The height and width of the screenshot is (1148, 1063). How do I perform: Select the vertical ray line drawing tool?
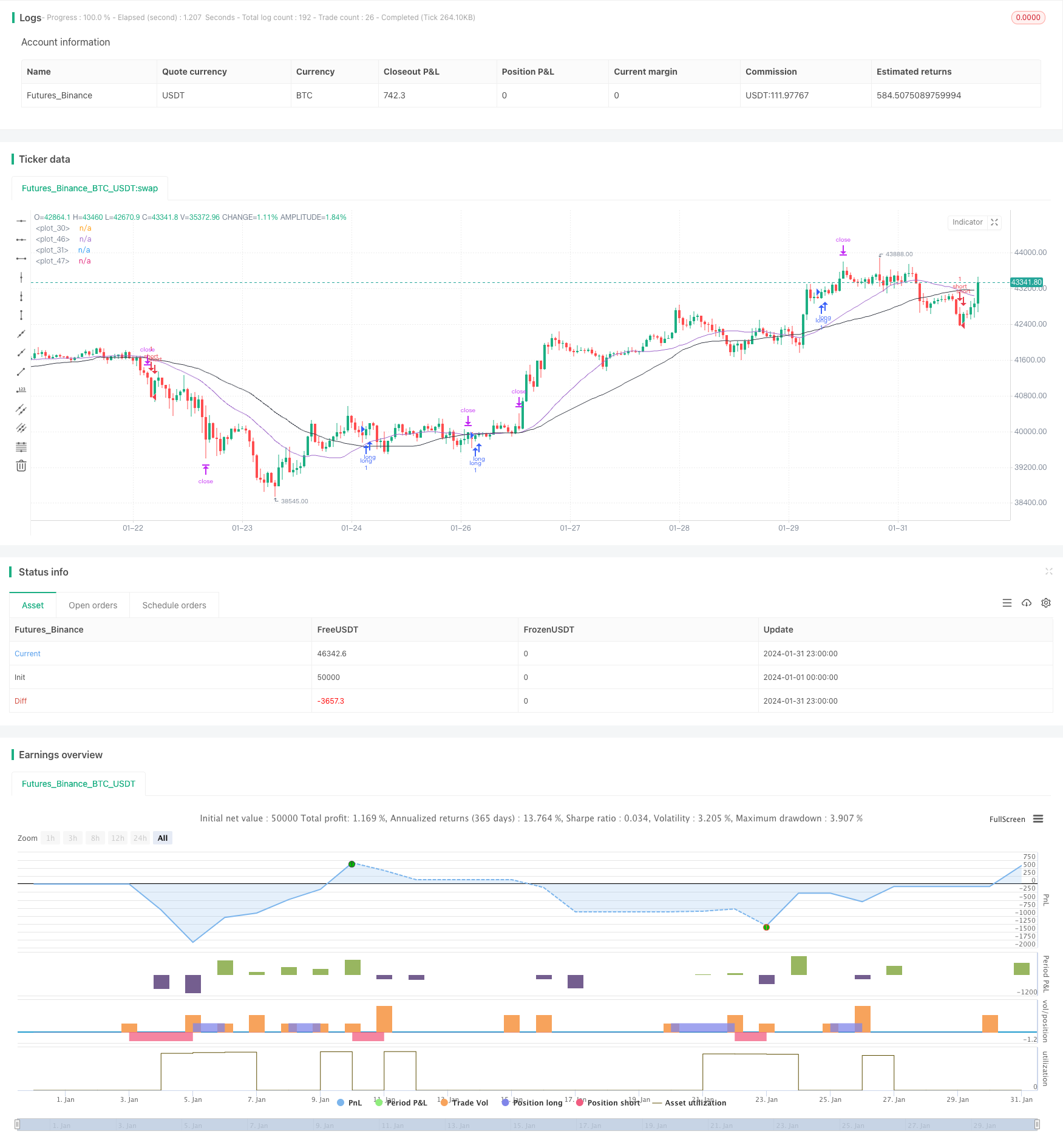tap(21, 296)
